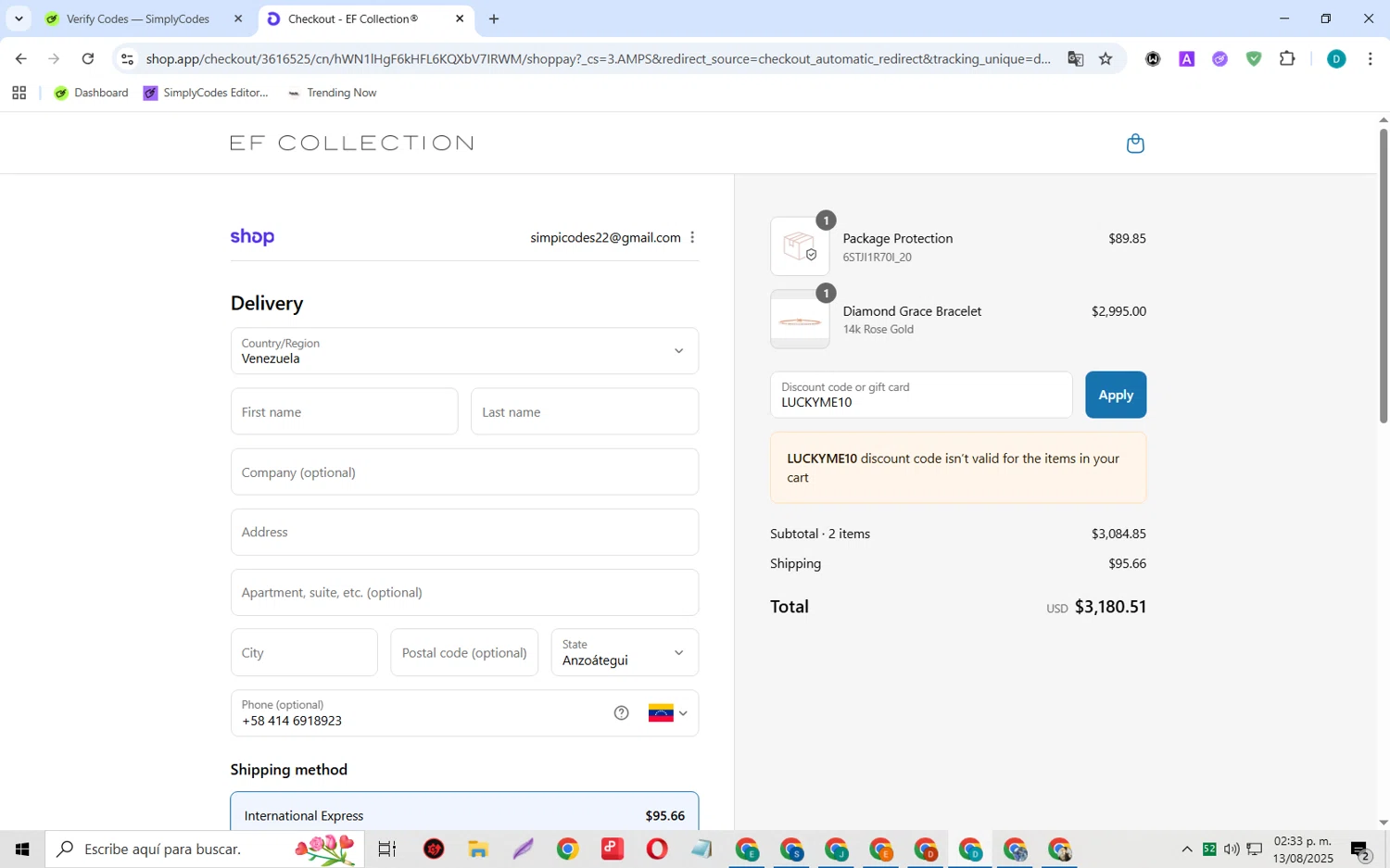Click Apply discount button

pos(1116,395)
